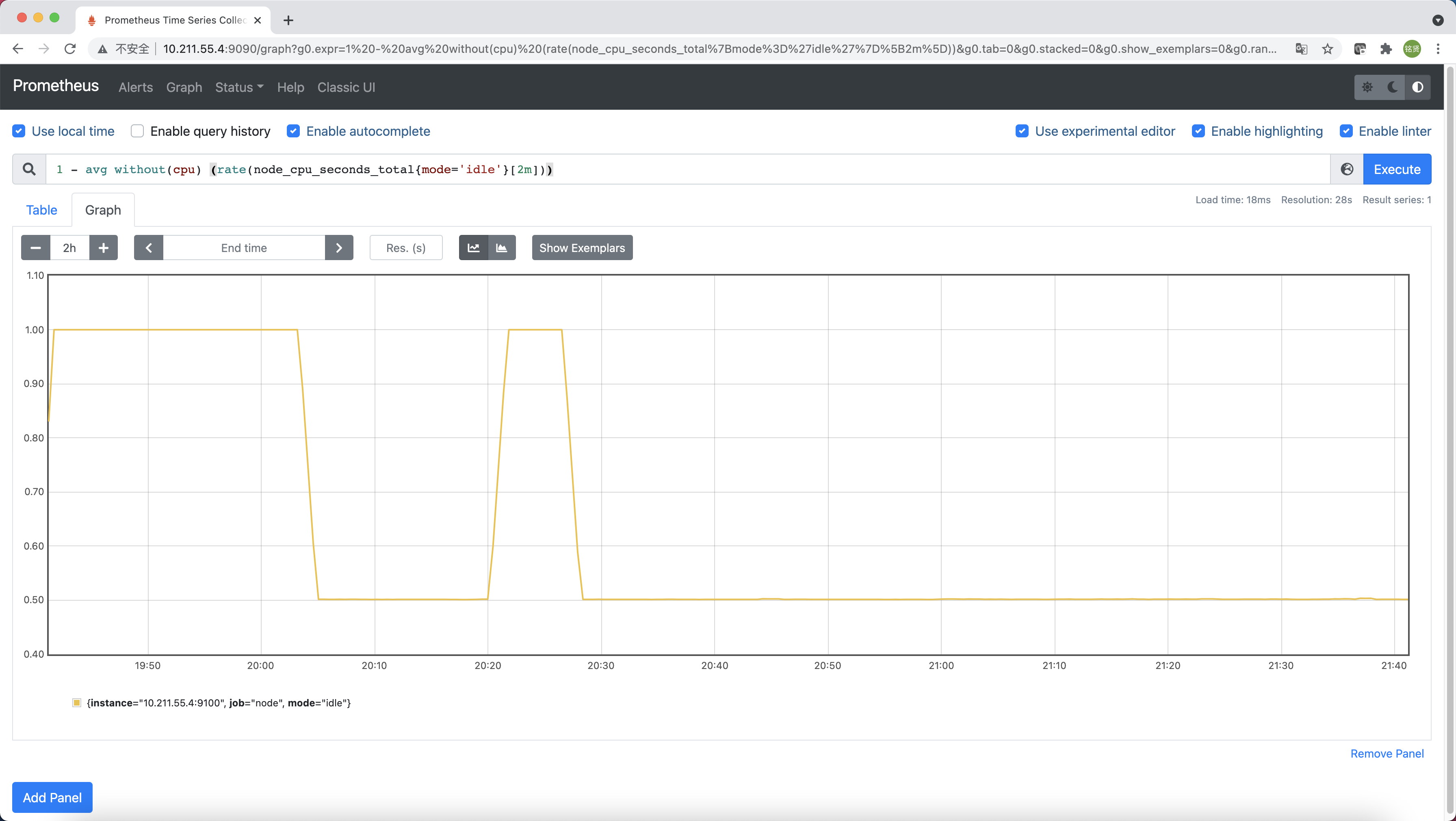1456x821 pixels.
Task: Disable the Enable linter checkbox
Action: tap(1346, 131)
